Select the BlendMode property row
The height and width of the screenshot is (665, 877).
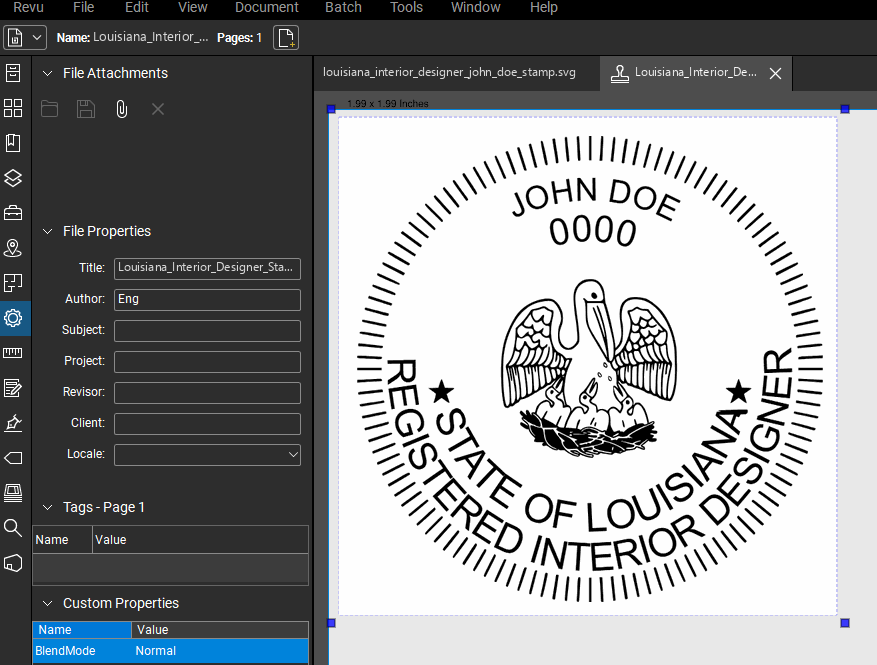click(171, 651)
